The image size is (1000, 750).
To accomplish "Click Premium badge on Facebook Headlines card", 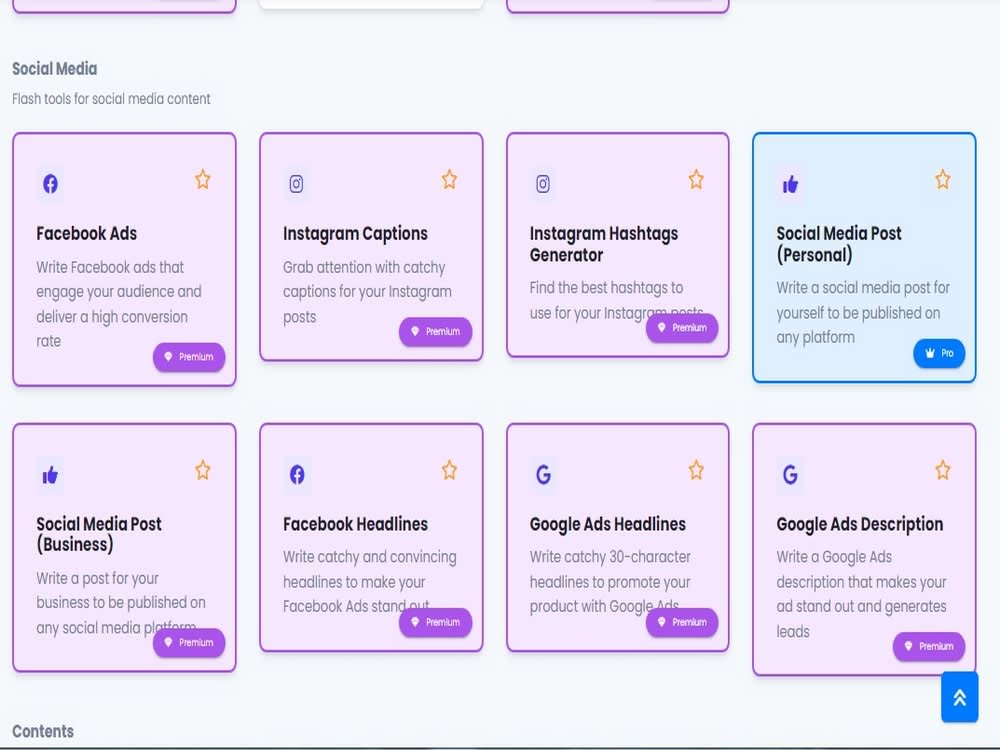I will (x=436, y=622).
